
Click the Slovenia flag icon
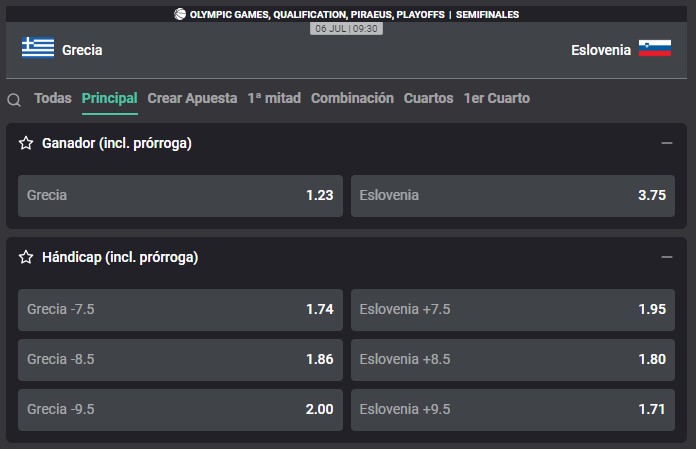point(655,48)
